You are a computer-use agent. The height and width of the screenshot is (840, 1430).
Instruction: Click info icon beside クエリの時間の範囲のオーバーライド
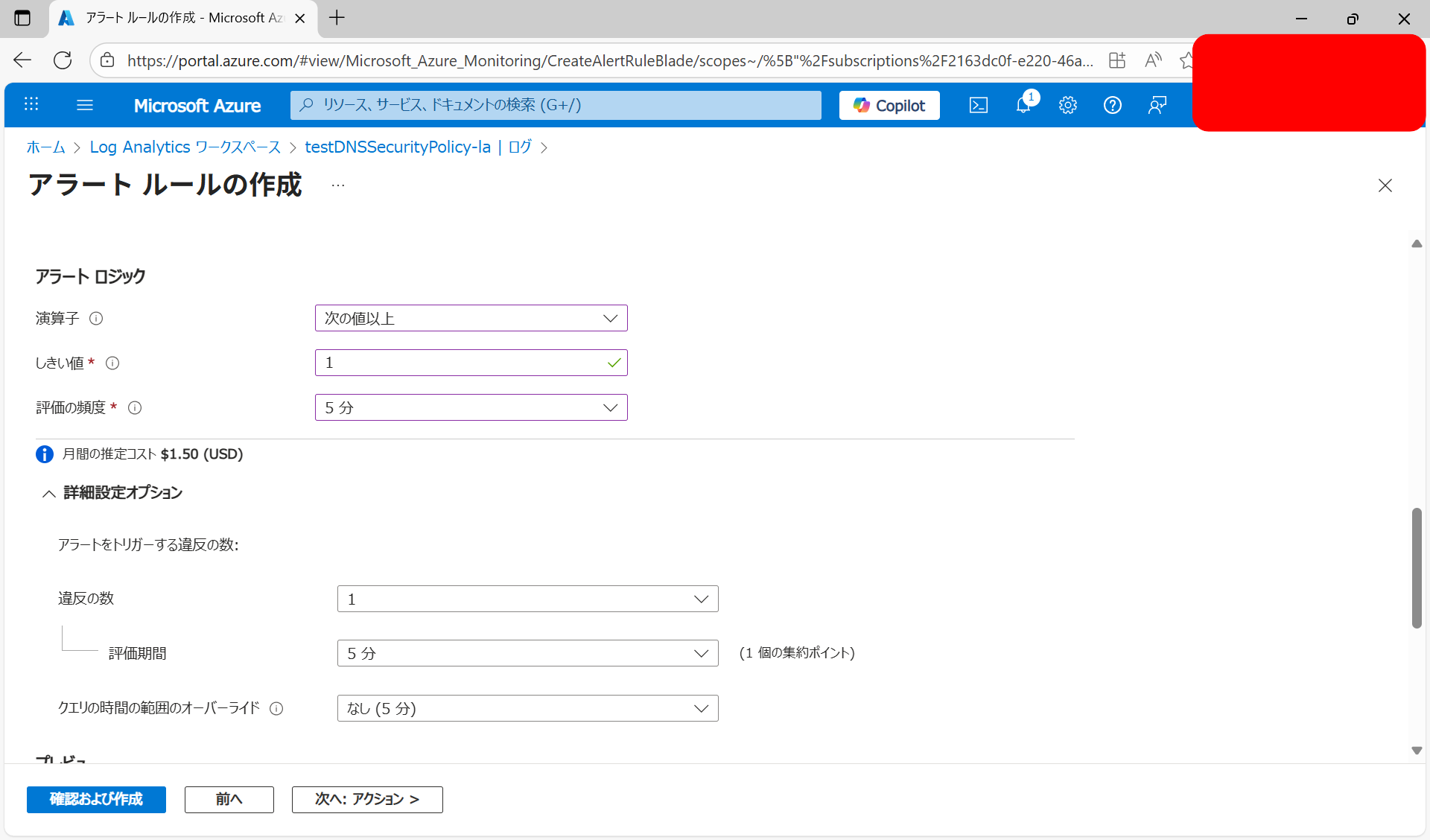(x=276, y=709)
